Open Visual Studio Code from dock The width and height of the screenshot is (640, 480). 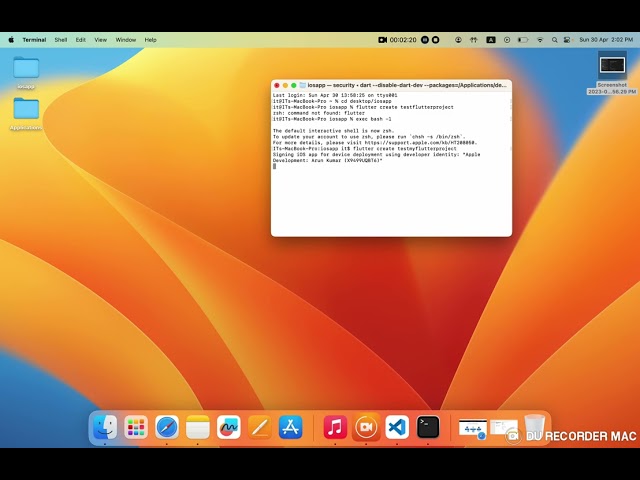pyautogui.click(x=397, y=427)
